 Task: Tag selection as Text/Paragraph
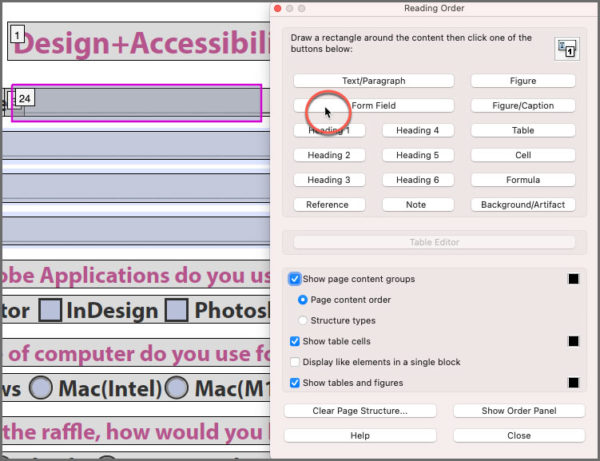[x=373, y=81]
